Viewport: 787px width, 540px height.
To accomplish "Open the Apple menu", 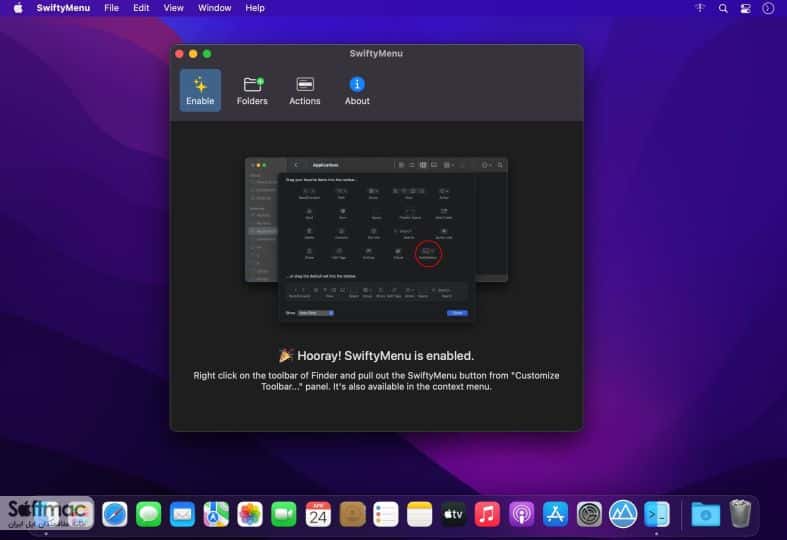I will click(18, 8).
